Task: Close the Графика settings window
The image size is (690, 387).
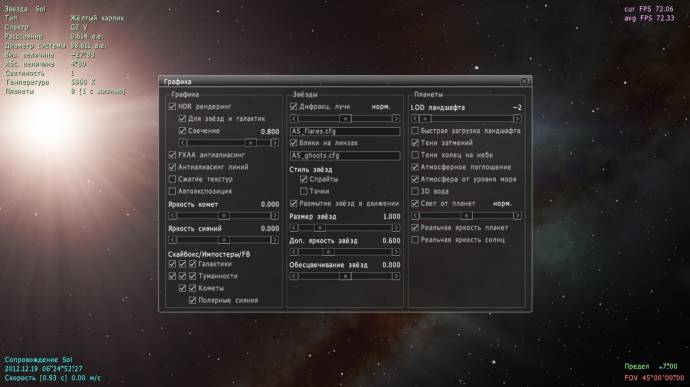Action: [x=524, y=81]
